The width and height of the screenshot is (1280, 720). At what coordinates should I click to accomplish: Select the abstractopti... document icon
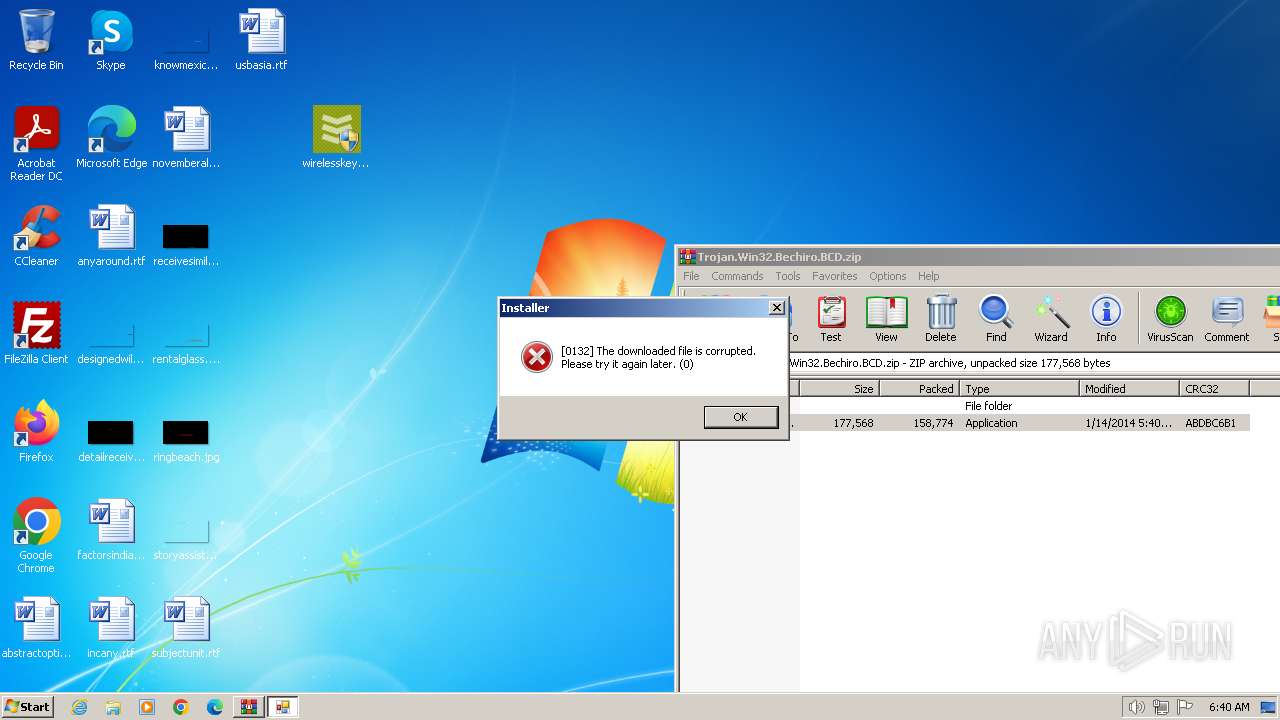click(x=36, y=628)
